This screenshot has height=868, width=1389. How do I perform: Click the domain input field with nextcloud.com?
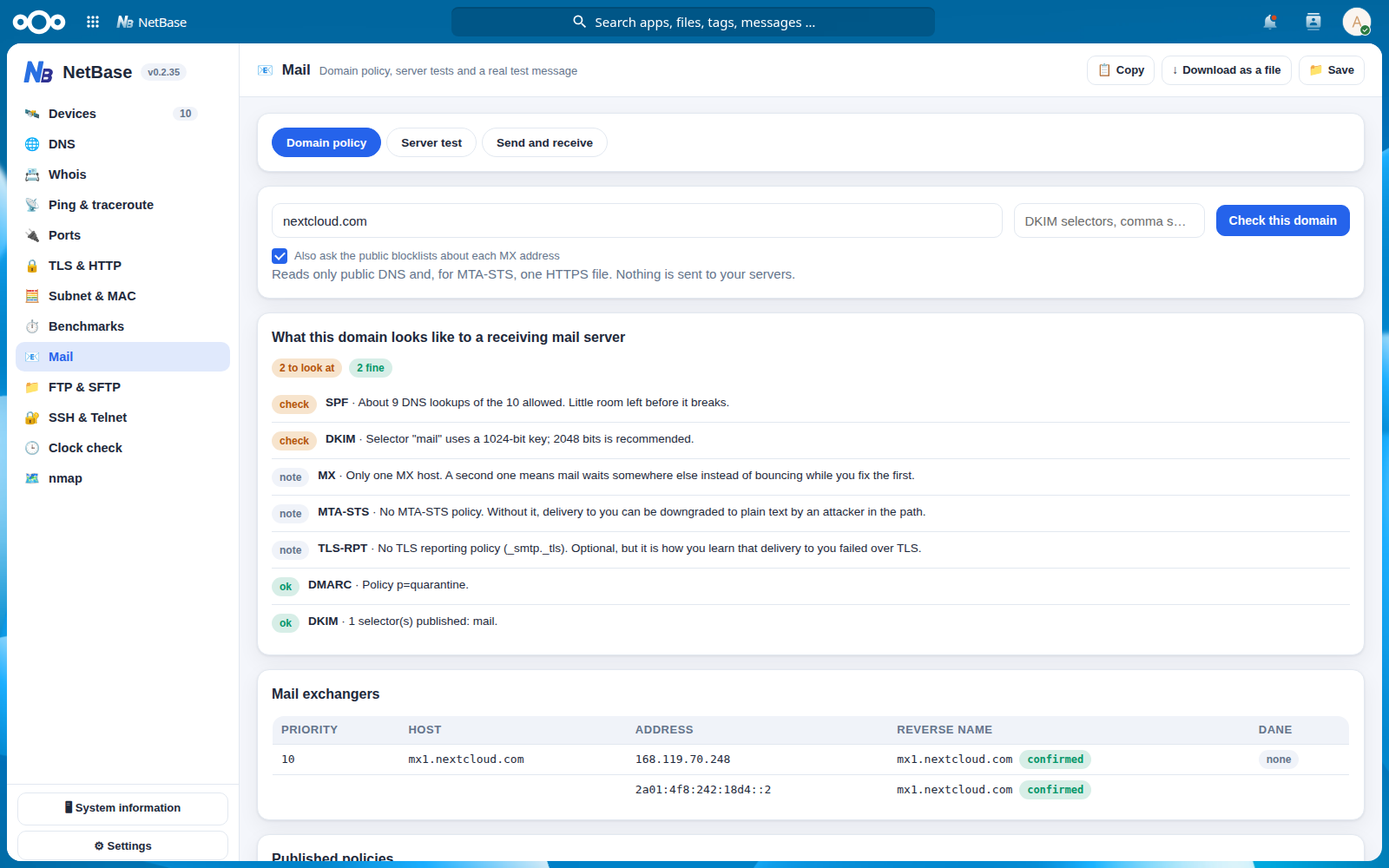[637, 220]
